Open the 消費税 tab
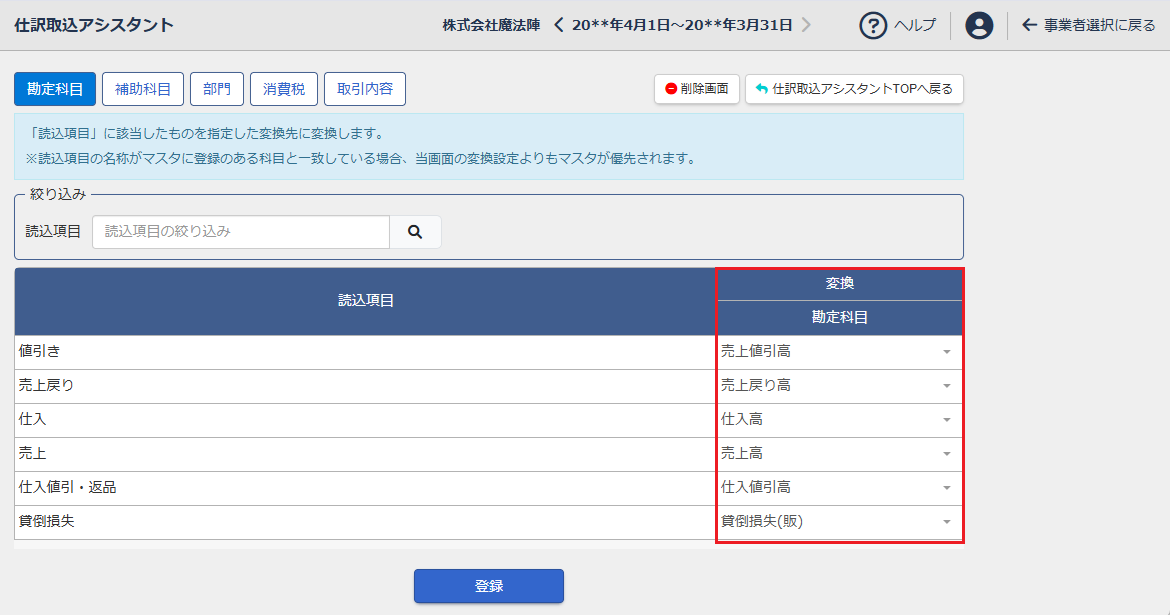 pyautogui.click(x=284, y=89)
